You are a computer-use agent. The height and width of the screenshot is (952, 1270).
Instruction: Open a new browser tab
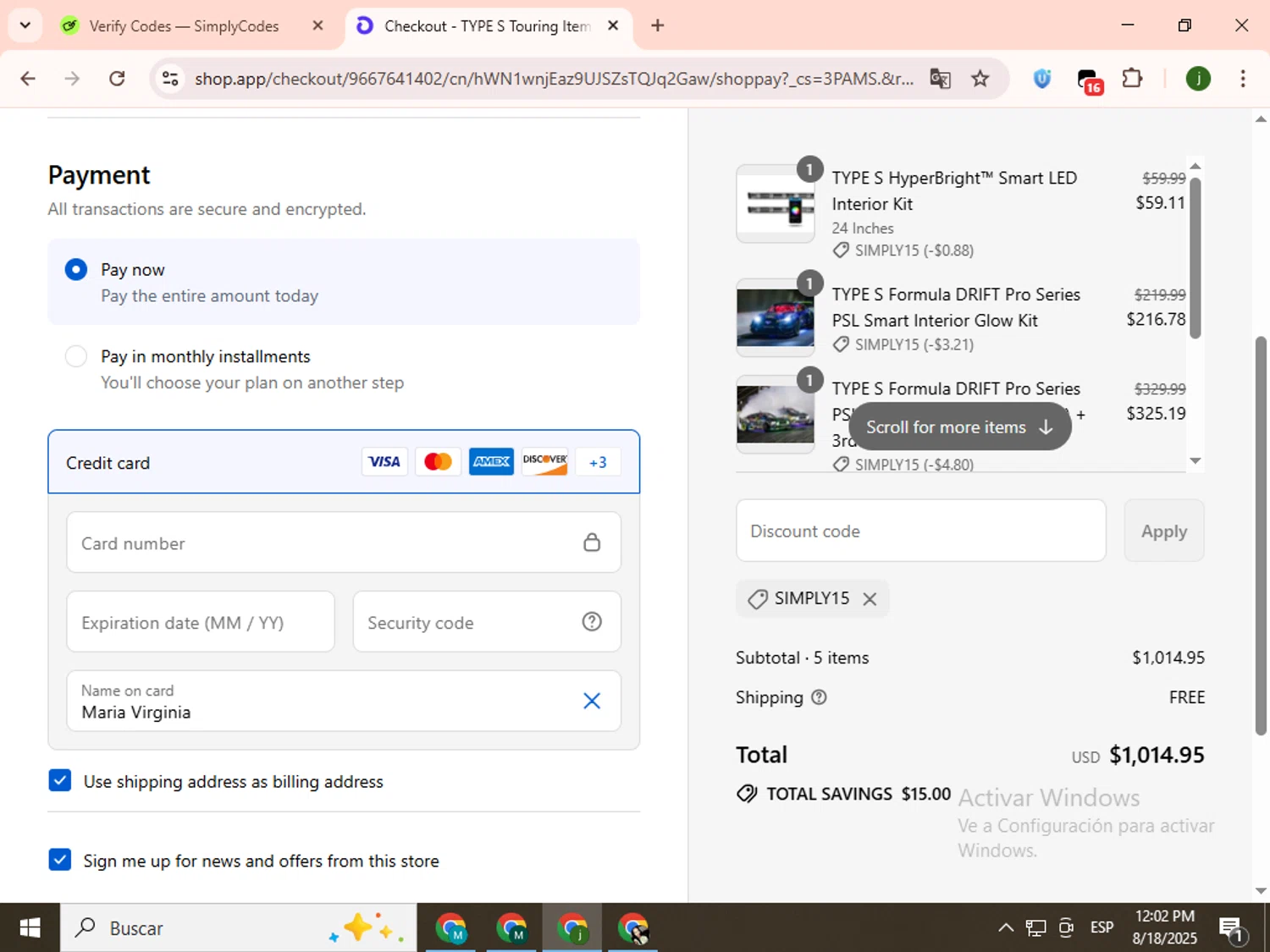657,25
